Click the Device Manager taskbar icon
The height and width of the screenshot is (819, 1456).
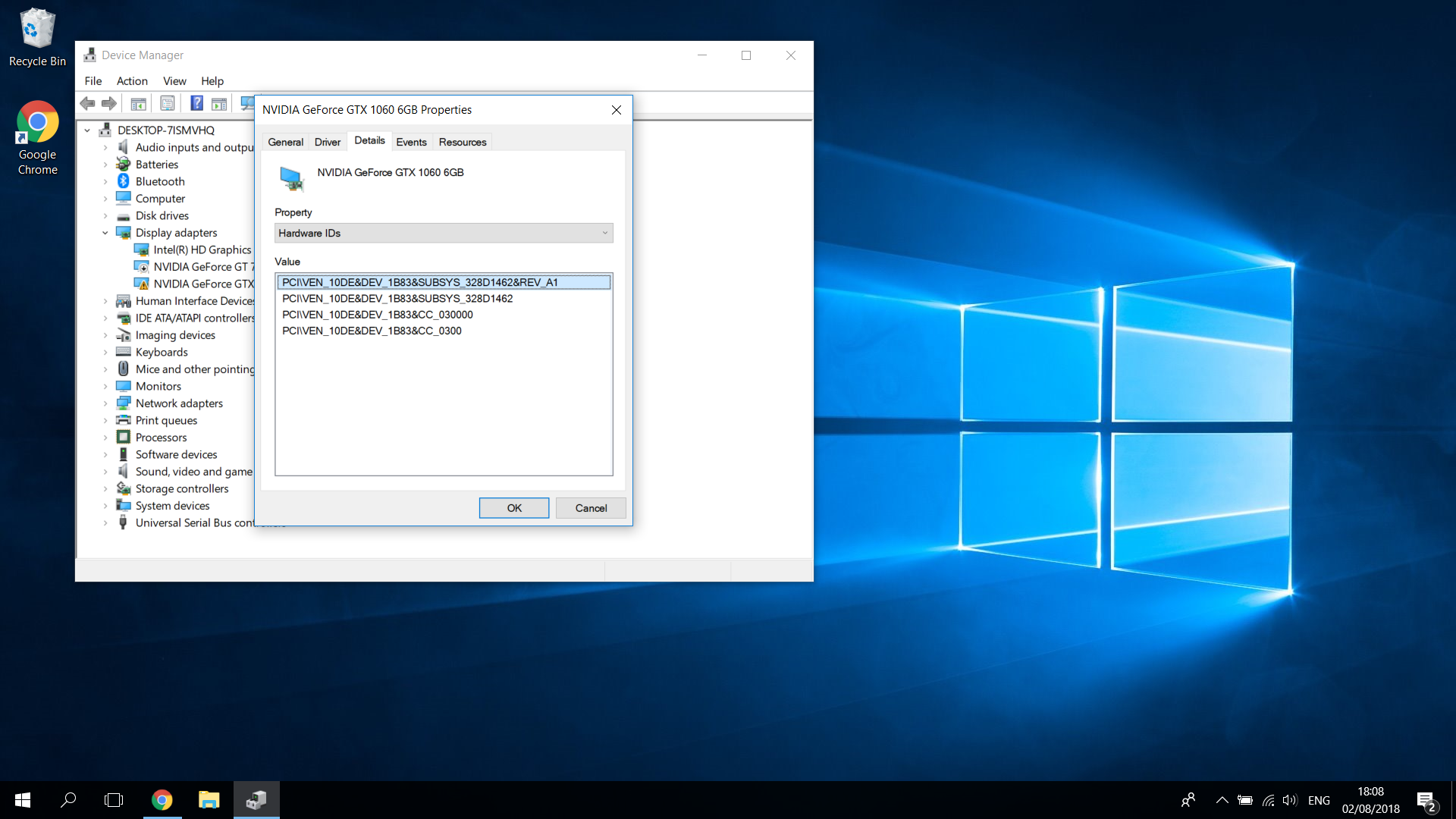[x=256, y=800]
